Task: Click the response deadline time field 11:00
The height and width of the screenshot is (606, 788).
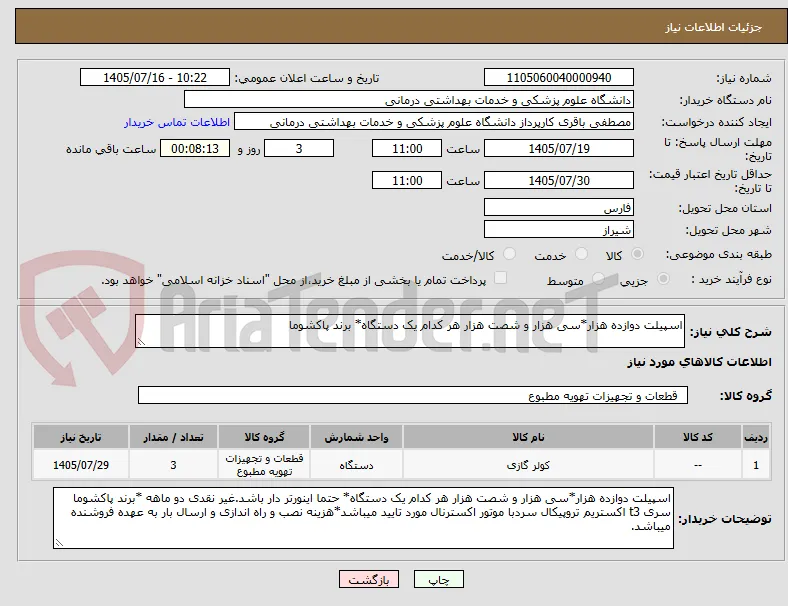Action: (x=407, y=148)
